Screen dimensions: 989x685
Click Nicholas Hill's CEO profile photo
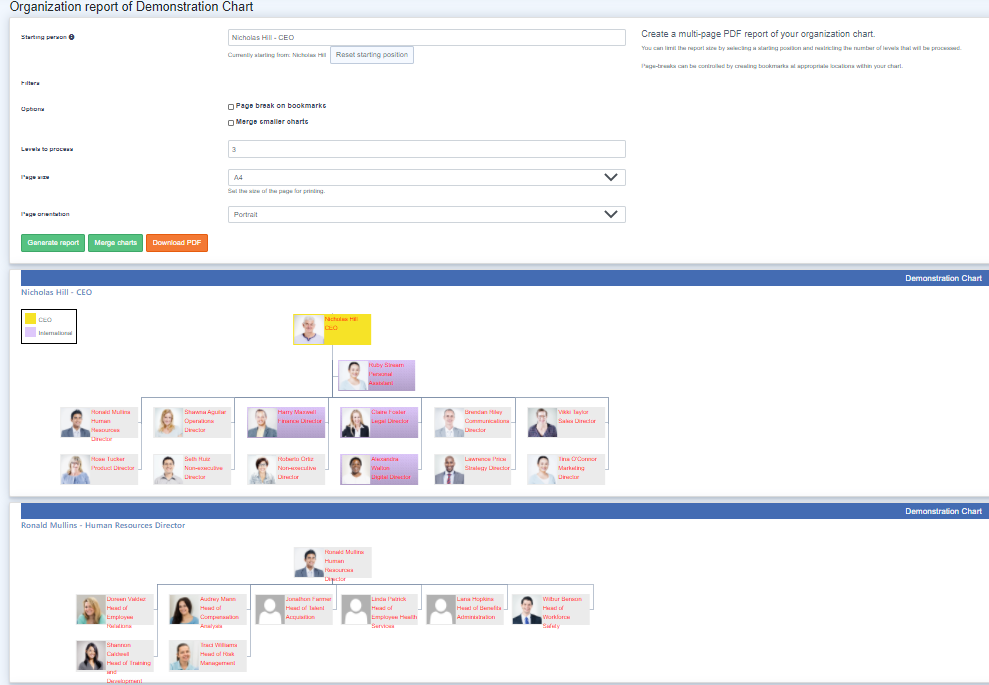[x=309, y=329]
